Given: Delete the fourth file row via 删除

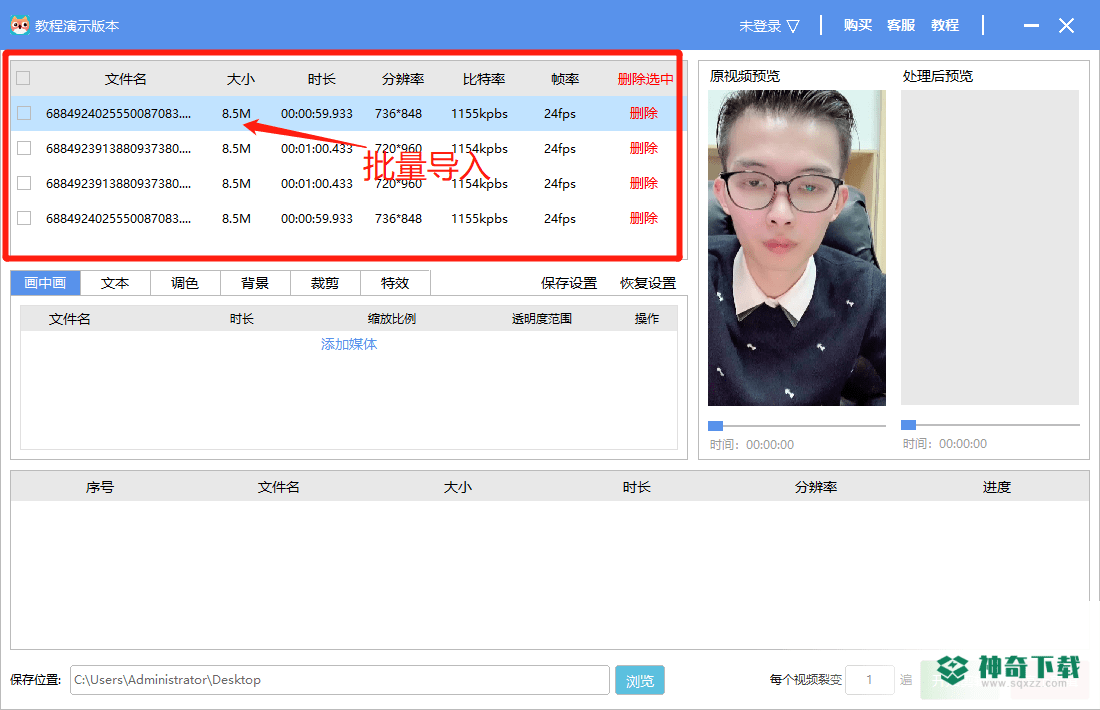Looking at the screenshot, I should point(643,218).
